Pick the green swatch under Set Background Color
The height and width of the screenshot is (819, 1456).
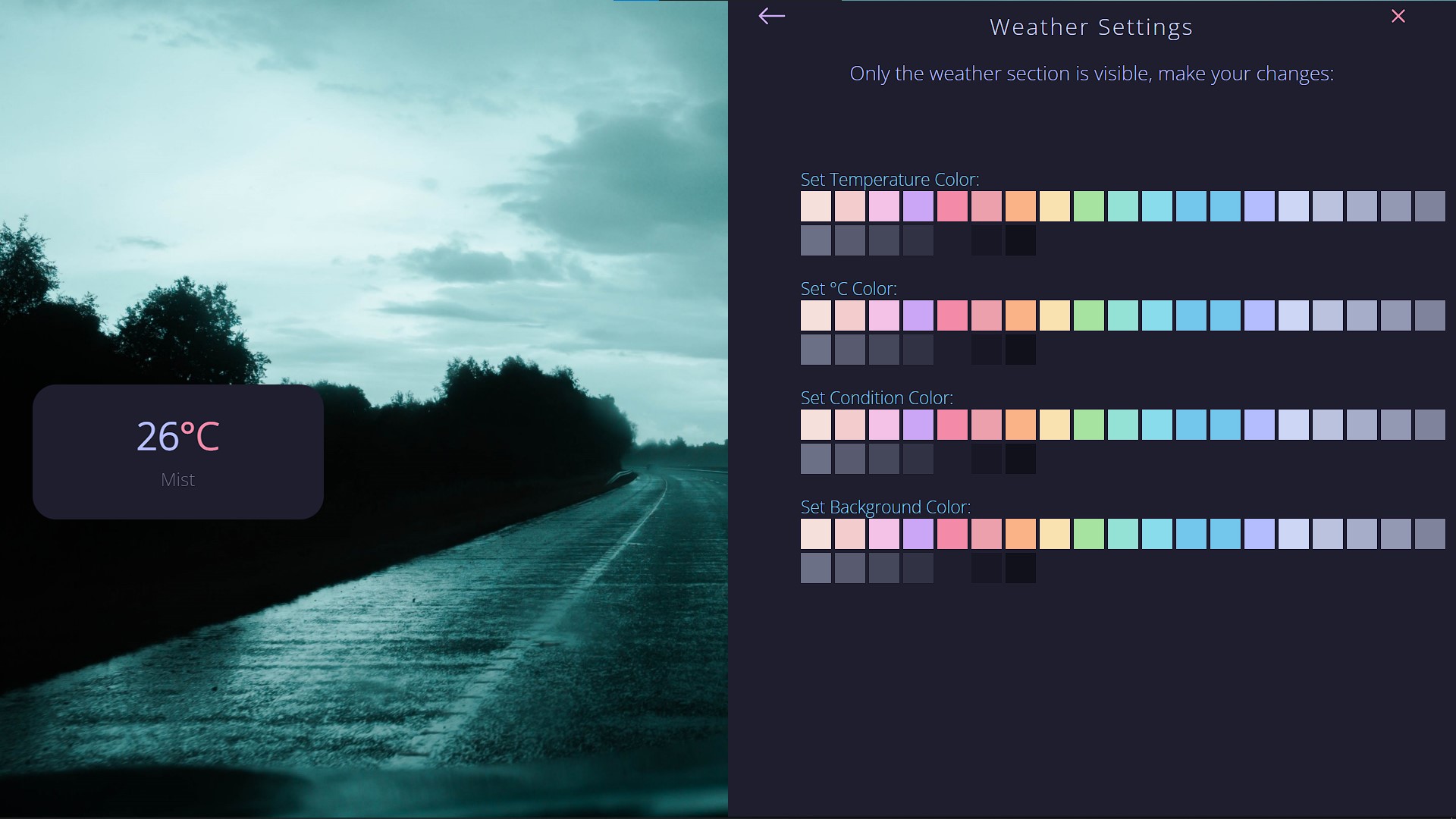[1089, 534]
